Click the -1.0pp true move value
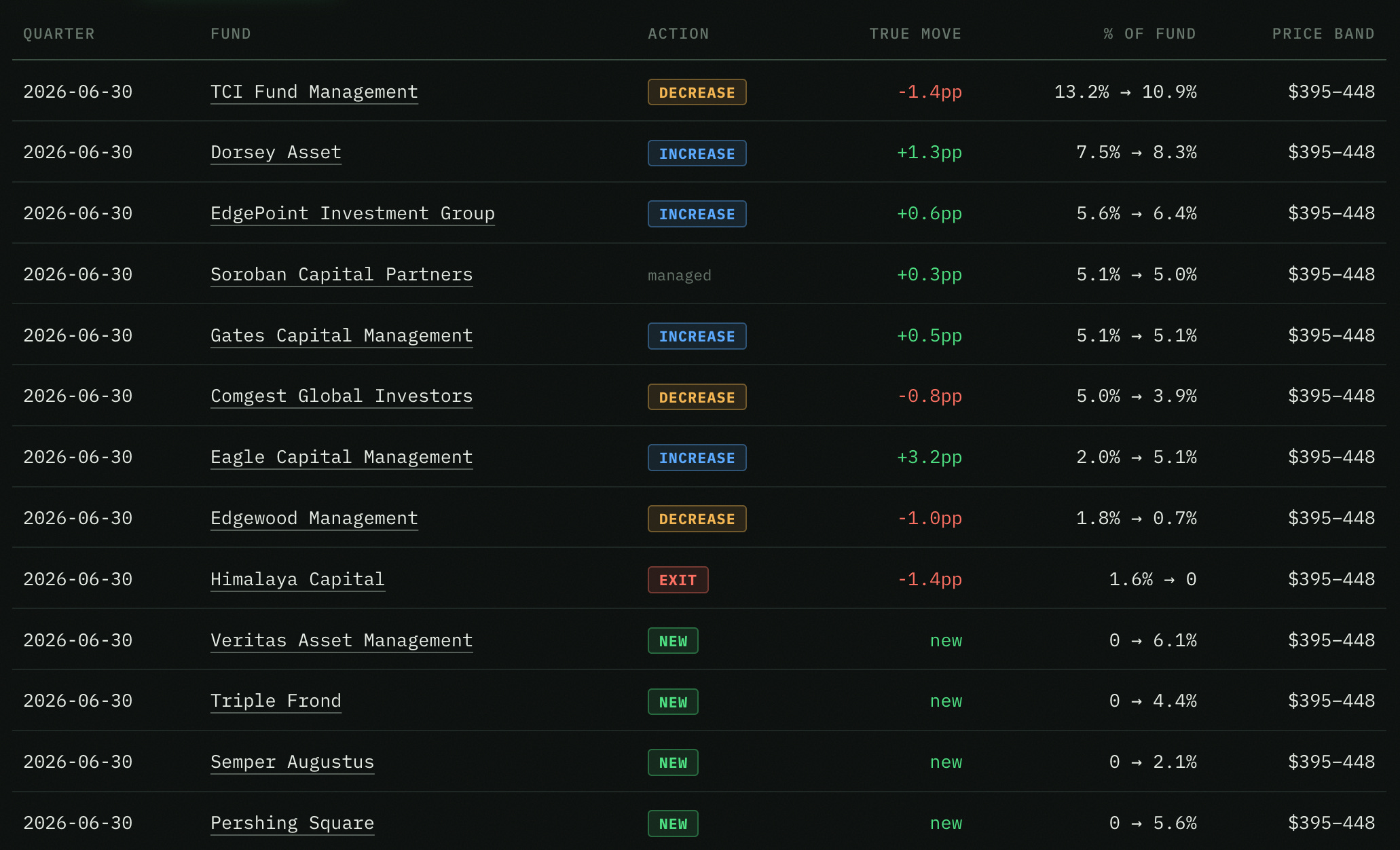 coord(929,518)
